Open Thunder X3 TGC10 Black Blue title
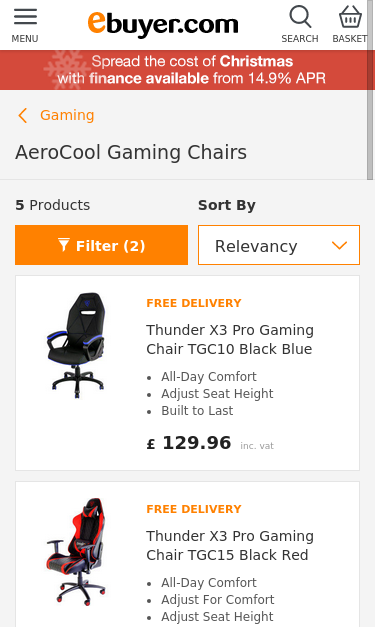Screen dimensions: 375x627 pos(230,339)
